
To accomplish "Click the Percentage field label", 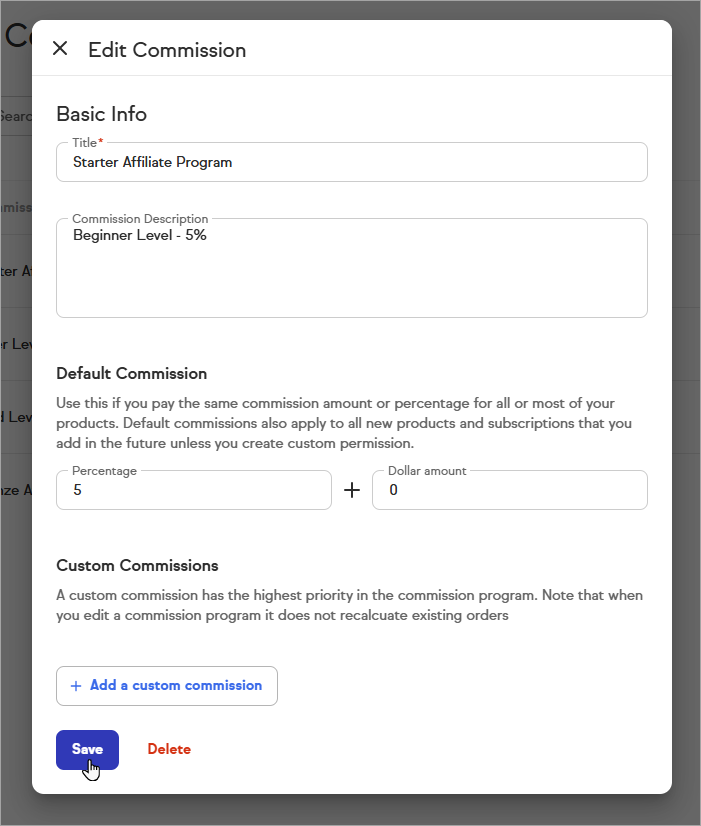I will (x=105, y=470).
